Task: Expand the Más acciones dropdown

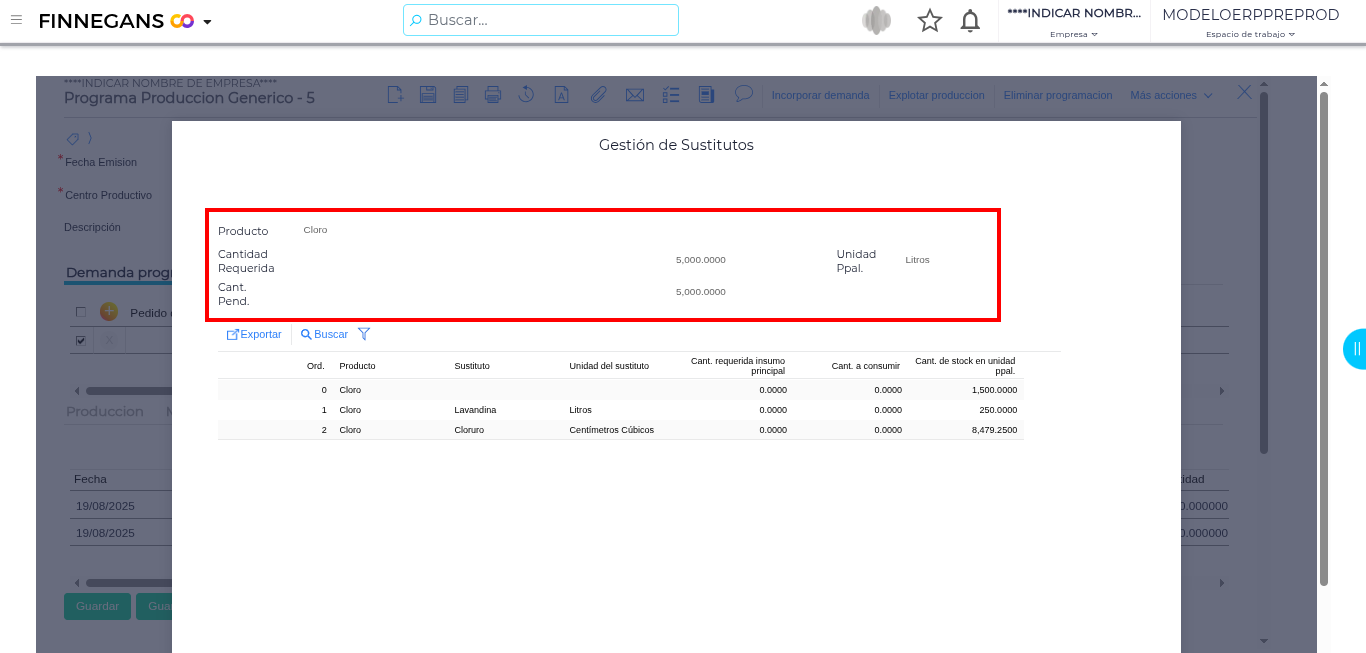Action: [1171, 95]
